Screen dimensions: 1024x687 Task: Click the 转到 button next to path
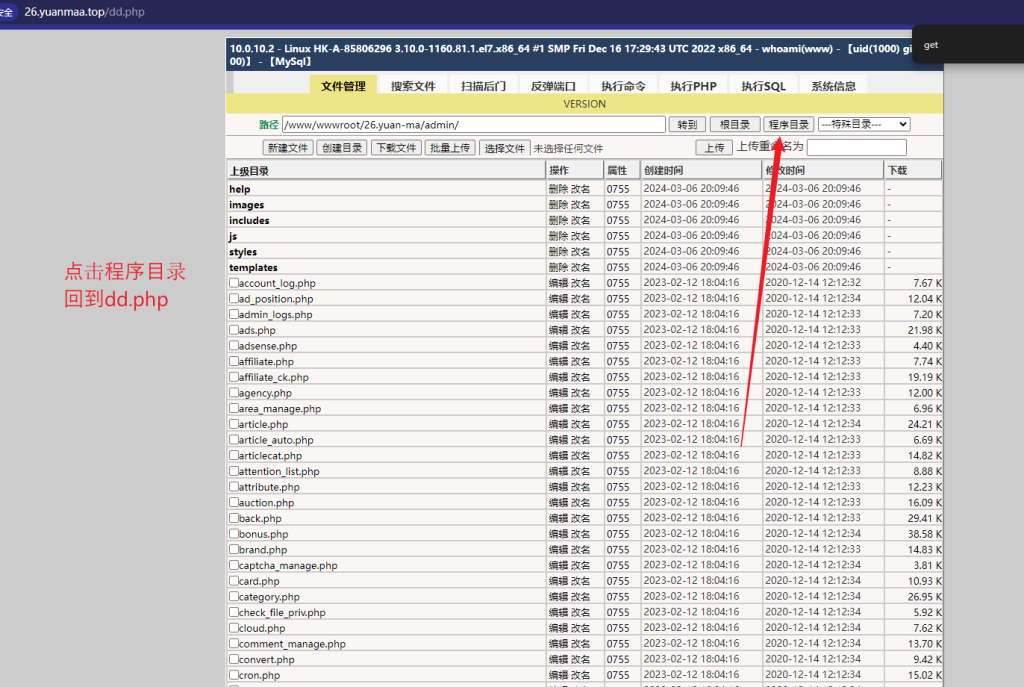coord(687,124)
